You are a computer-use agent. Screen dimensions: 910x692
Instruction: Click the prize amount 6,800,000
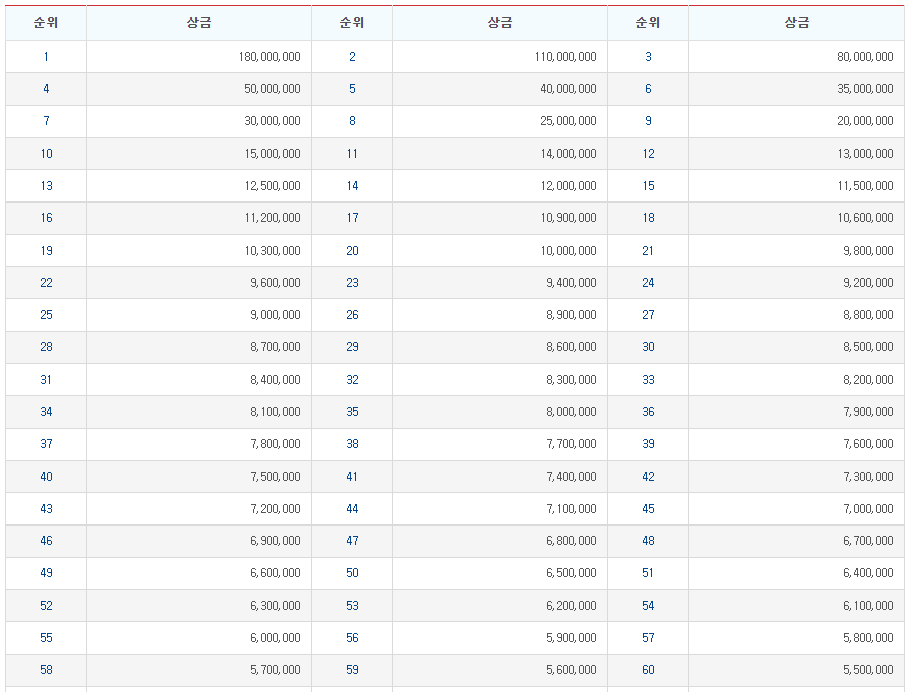coord(571,540)
